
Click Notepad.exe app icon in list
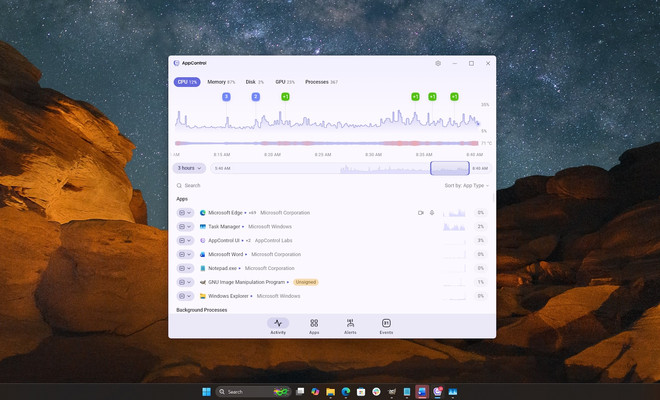coord(202,268)
